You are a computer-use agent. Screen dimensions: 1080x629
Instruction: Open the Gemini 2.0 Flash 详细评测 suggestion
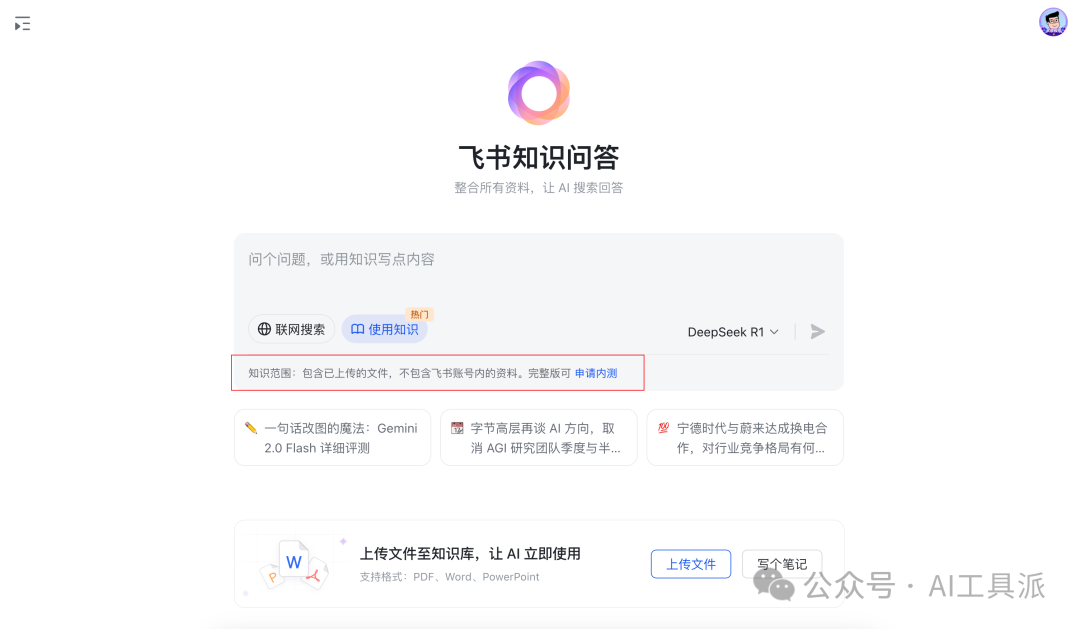click(333, 437)
